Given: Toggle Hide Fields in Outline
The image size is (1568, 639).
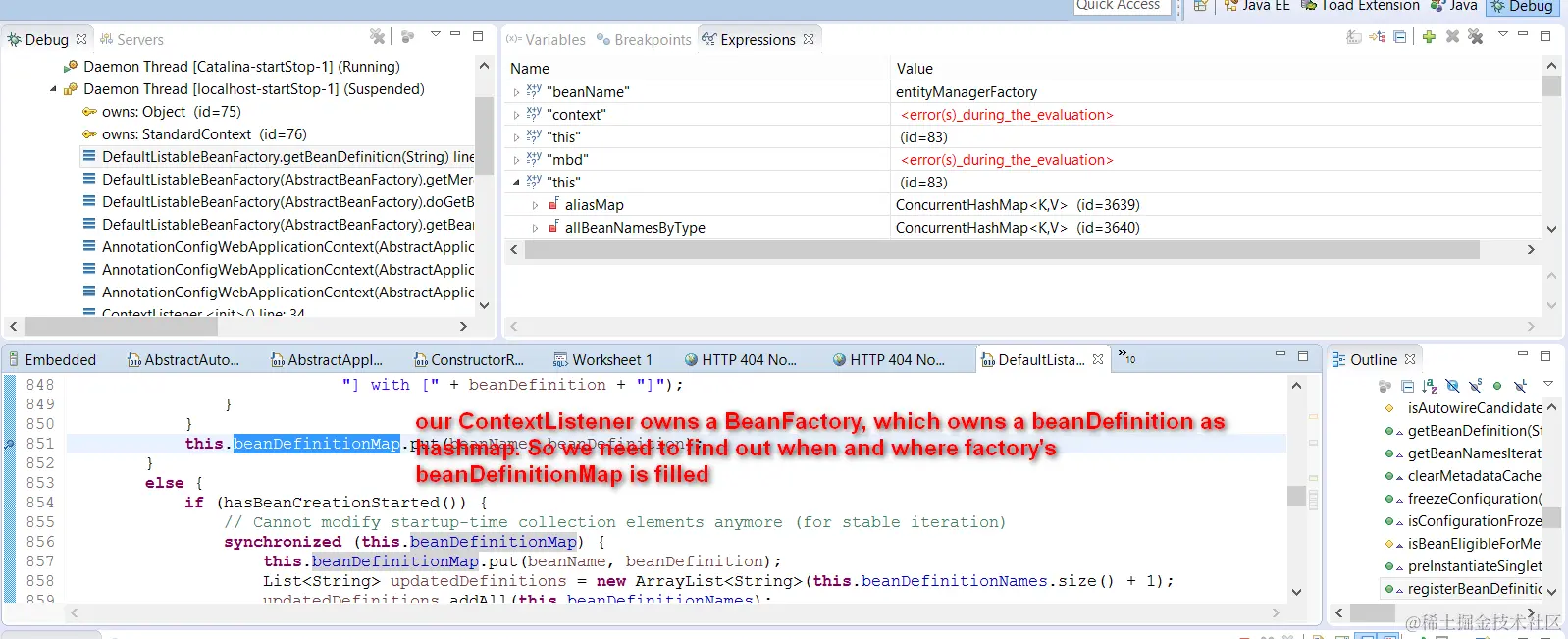Looking at the screenshot, I should tap(1452, 386).
